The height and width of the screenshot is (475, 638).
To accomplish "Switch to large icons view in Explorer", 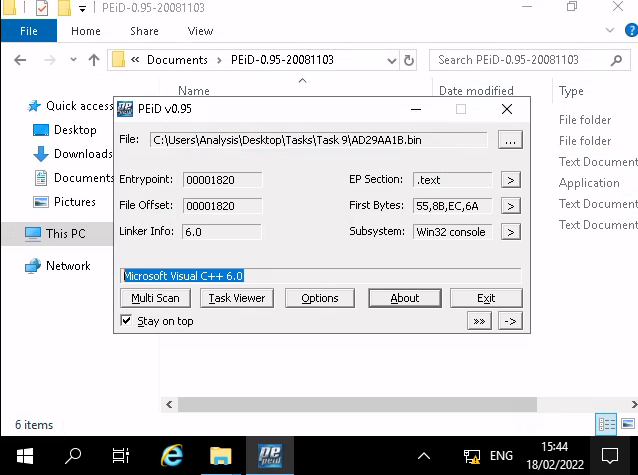I will (x=626, y=424).
